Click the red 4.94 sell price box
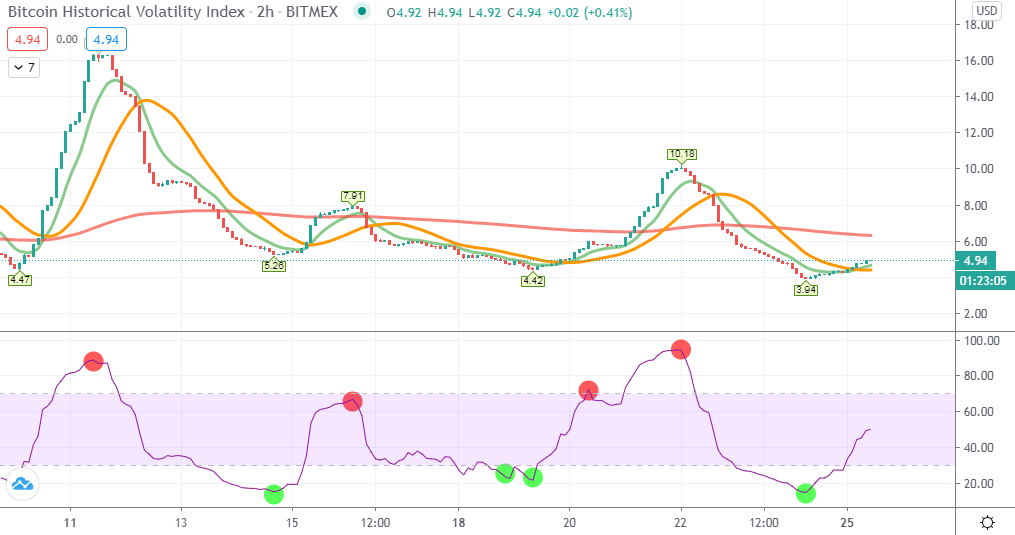This screenshot has width=1015, height=535. click(28, 40)
